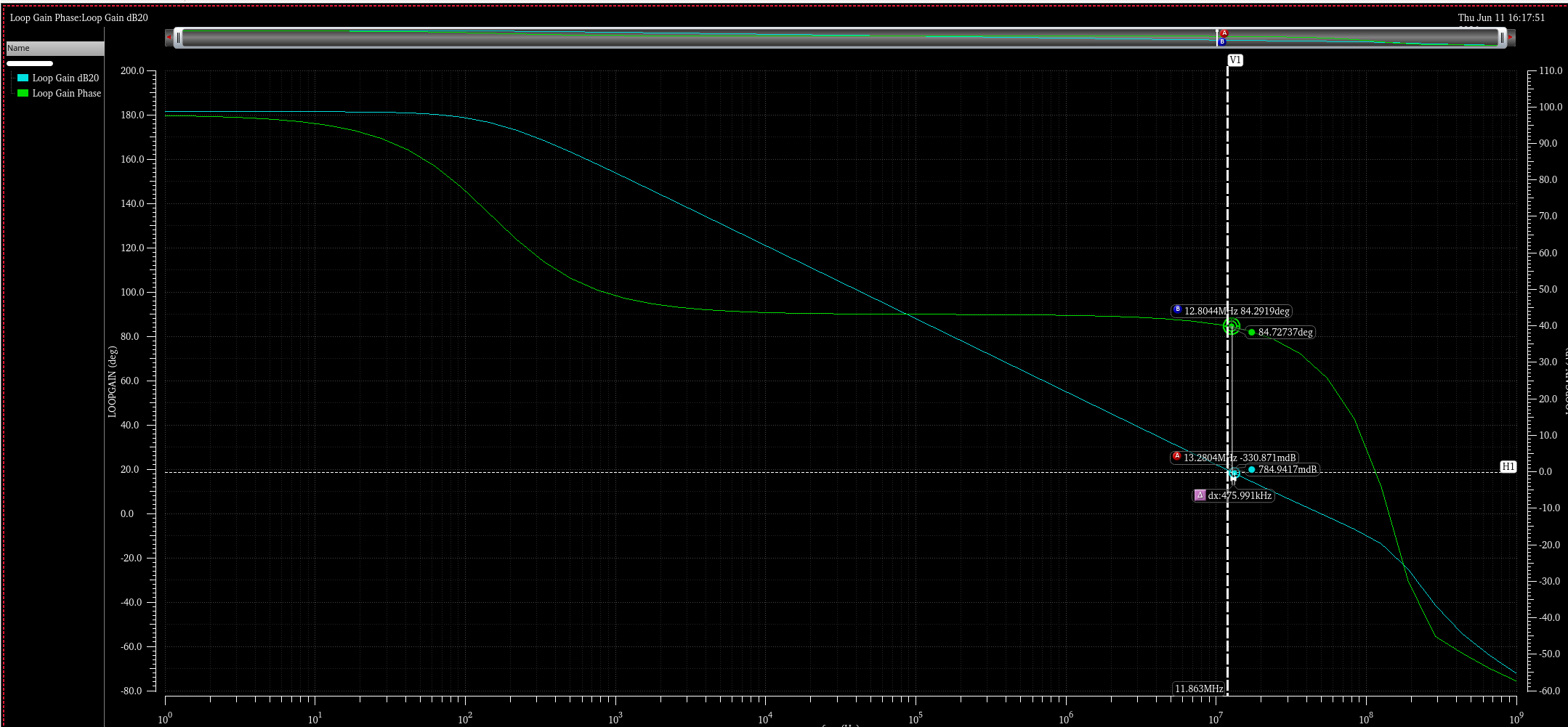
Task: Select the Loop Gain dB20 trace in legend
Action: [x=65, y=78]
